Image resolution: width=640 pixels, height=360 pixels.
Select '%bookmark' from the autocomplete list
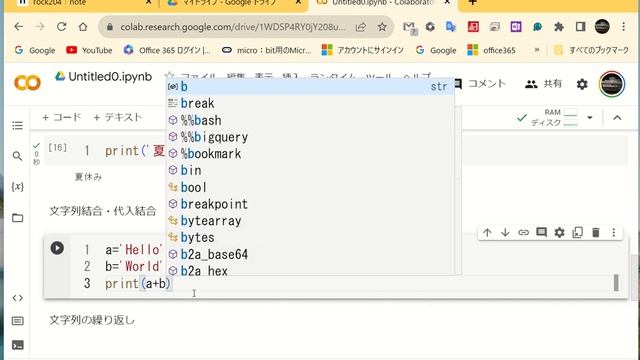pyautogui.click(x=310, y=153)
